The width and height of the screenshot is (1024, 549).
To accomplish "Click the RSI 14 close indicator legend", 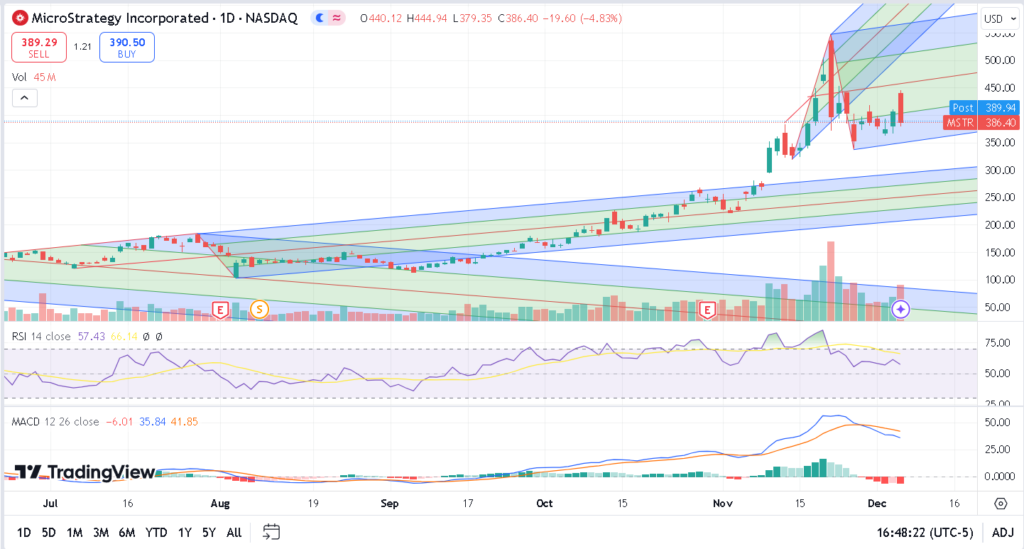I will 41,336.
